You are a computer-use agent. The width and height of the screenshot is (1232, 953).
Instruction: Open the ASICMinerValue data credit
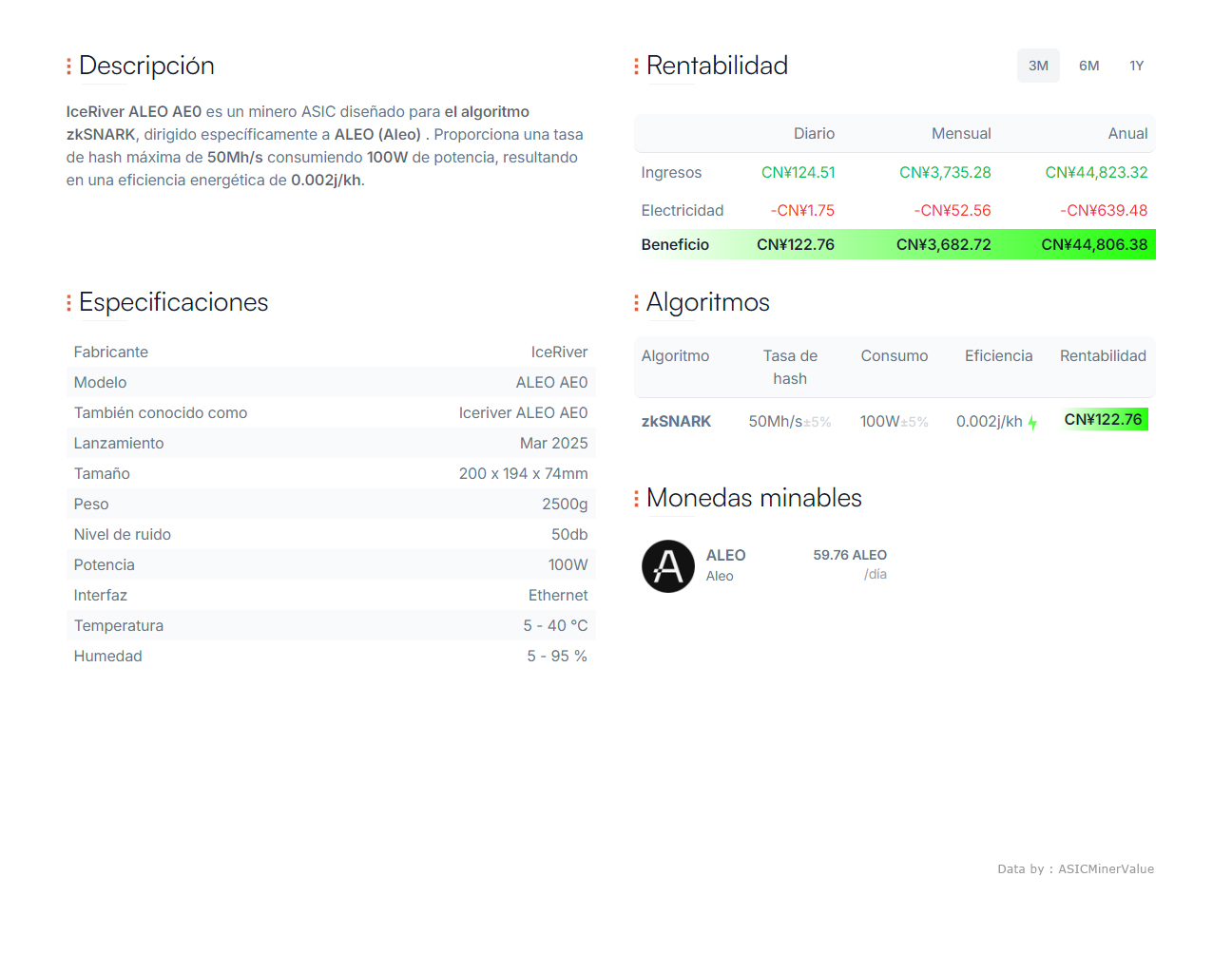(1075, 868)
